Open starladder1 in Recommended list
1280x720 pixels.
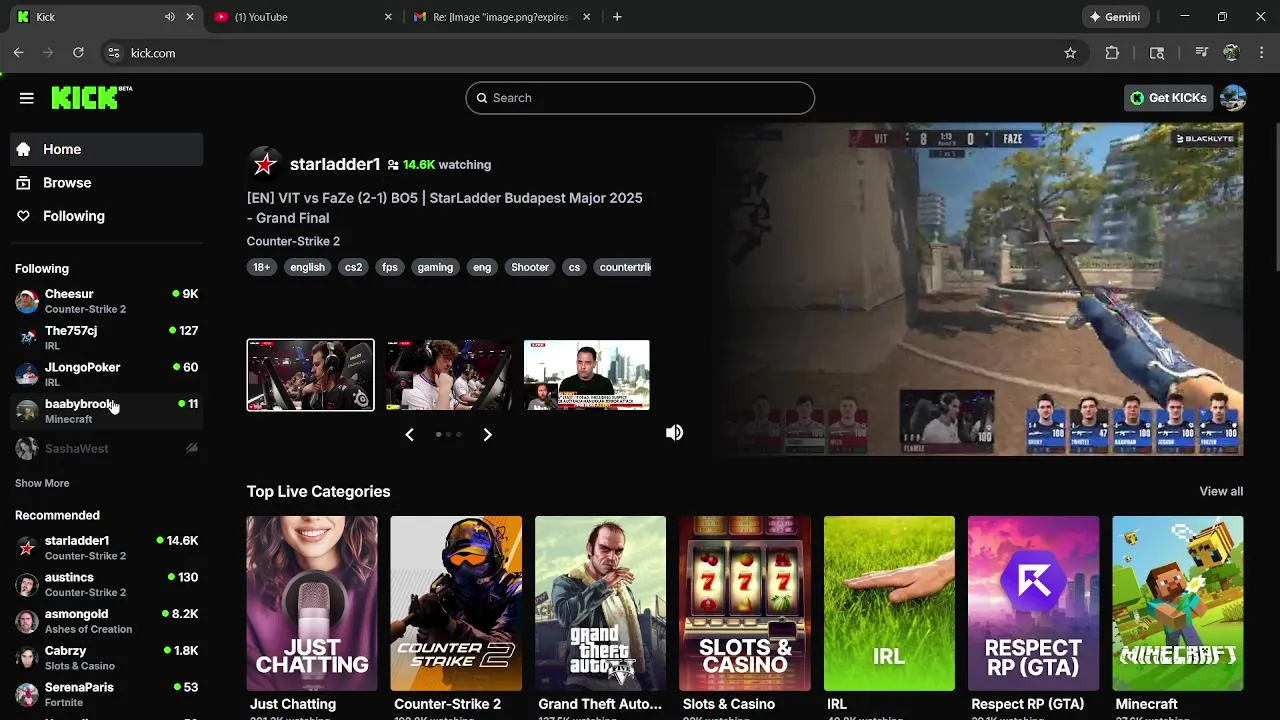click(107, 548)
